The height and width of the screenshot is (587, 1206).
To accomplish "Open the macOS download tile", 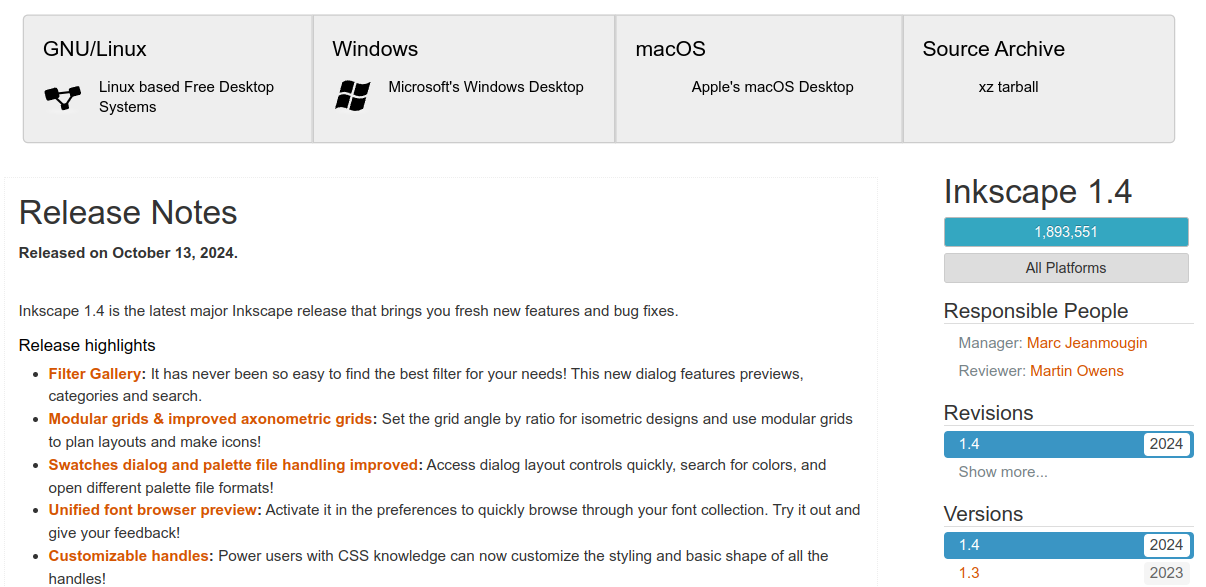I will [758, 78].
